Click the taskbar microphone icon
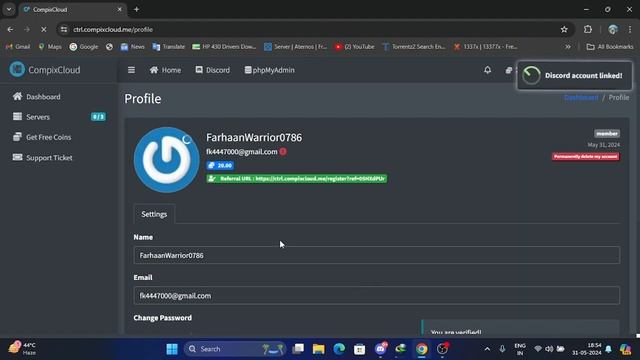Screen dimensions: 640x360 click(502, 349)
